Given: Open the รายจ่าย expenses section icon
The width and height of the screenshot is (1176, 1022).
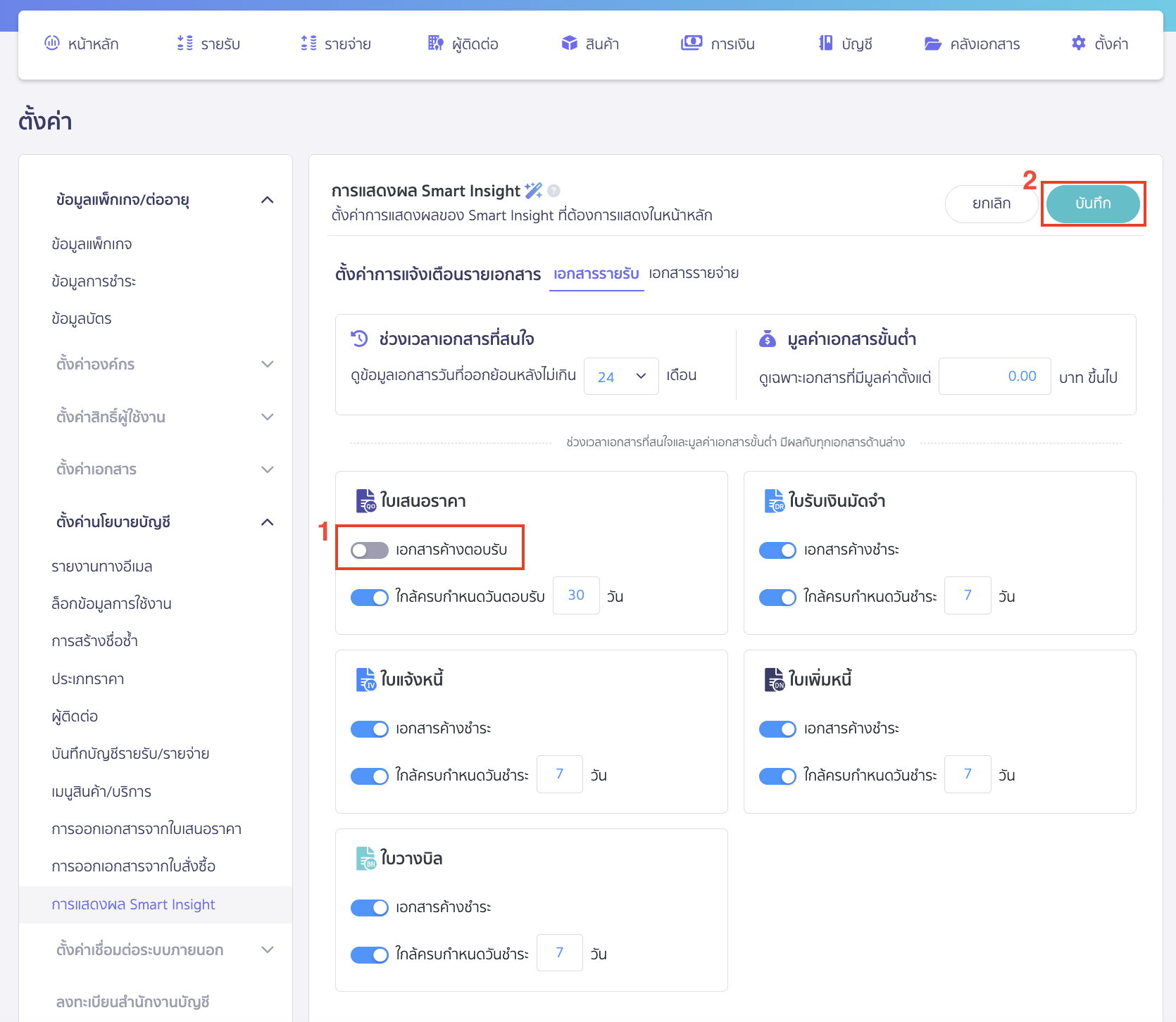Looking at the screenshot, I should click(x=307, y=43).
